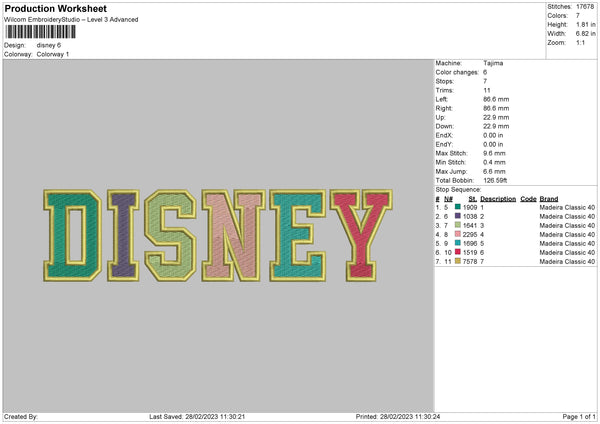600x424 pixels.
Task: Select the gold thread swatch 7578
Action: 458,261
